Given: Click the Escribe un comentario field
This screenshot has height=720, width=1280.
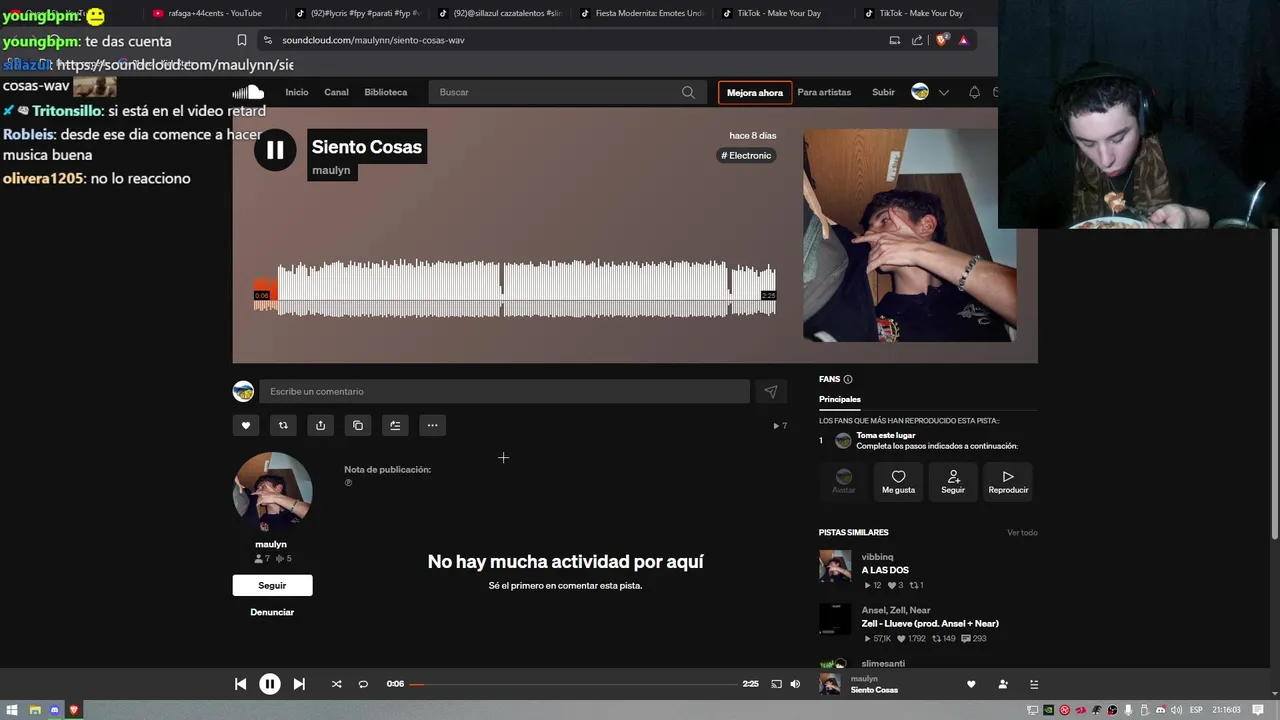Looking at the screenshot, I should pos(504,391).
